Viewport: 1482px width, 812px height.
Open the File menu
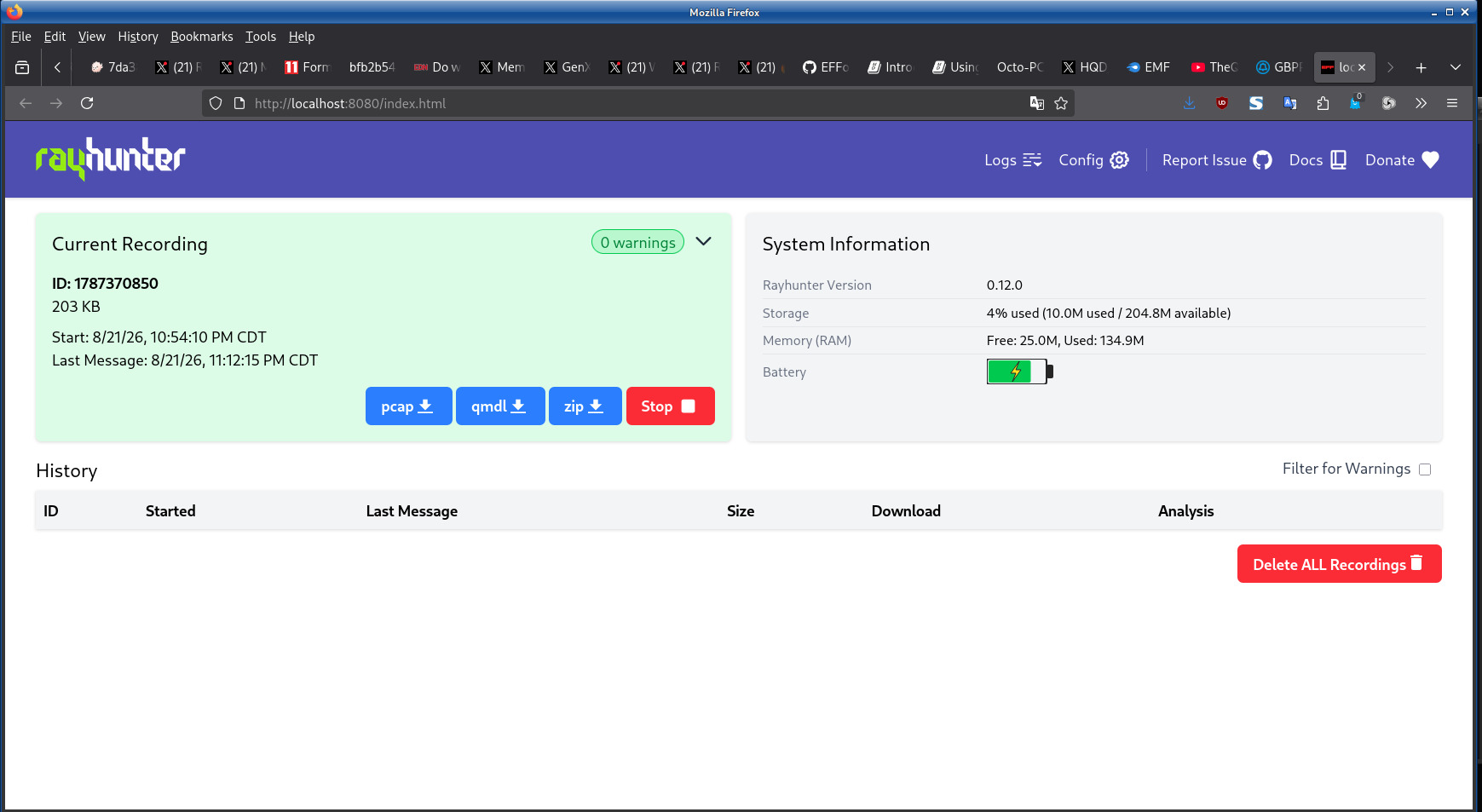click(x=21, y=37)
